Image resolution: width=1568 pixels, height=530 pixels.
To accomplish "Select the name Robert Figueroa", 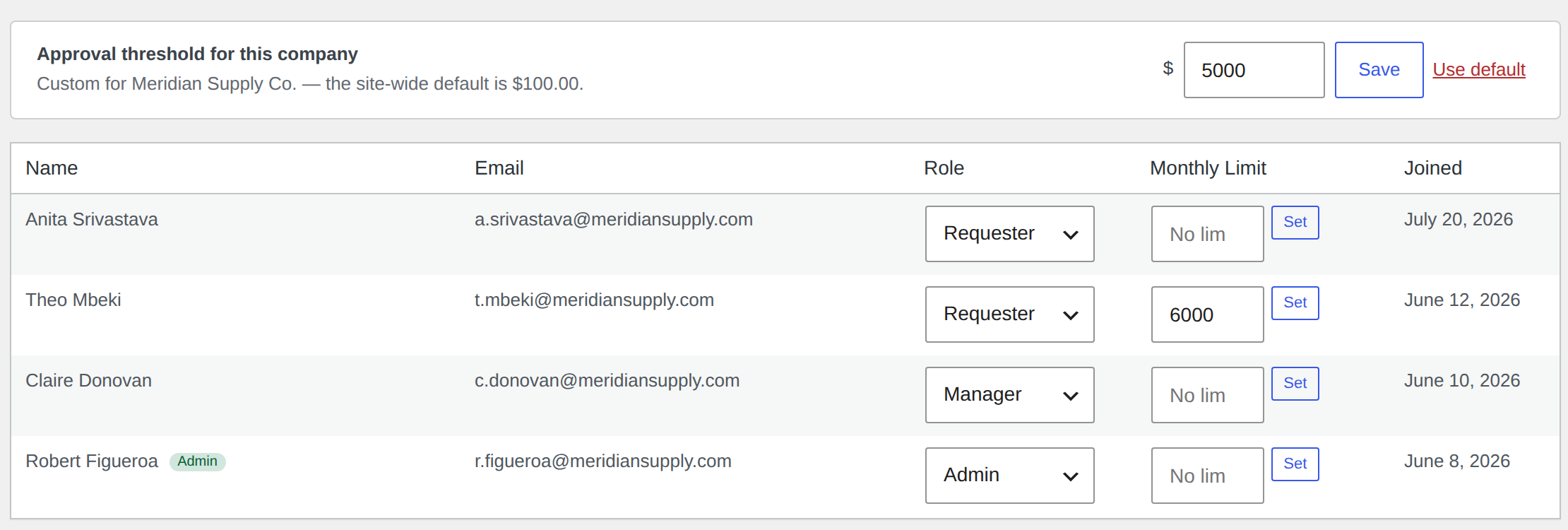I will coord(92,461).
